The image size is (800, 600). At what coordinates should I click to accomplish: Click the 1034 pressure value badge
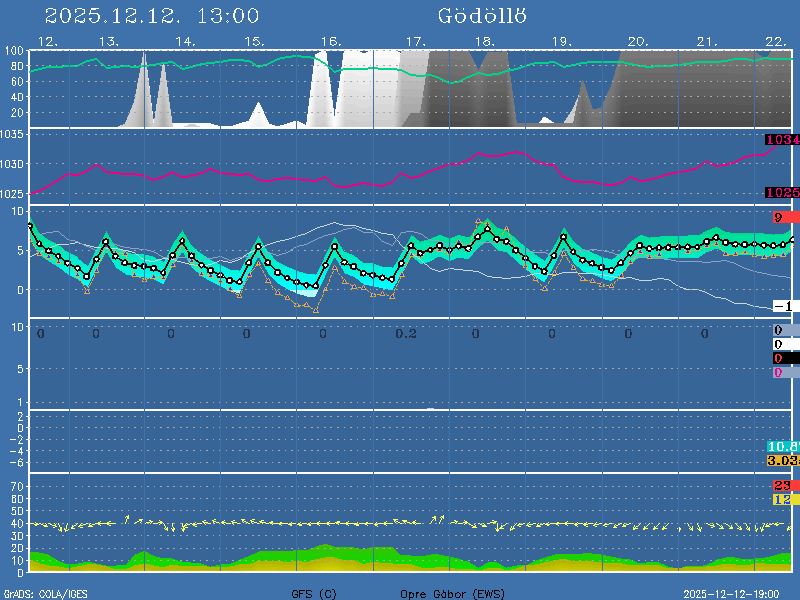pos(782,140)
